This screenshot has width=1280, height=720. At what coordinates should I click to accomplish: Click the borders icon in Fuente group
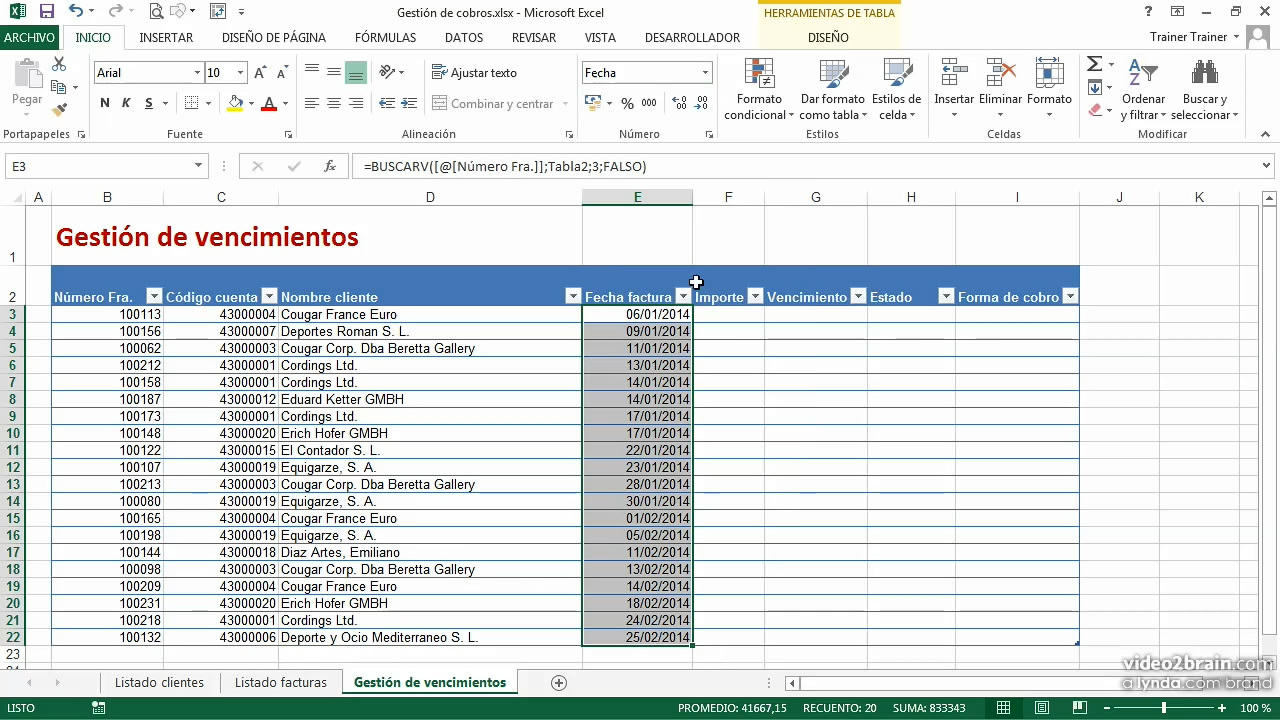click(189, 103)
